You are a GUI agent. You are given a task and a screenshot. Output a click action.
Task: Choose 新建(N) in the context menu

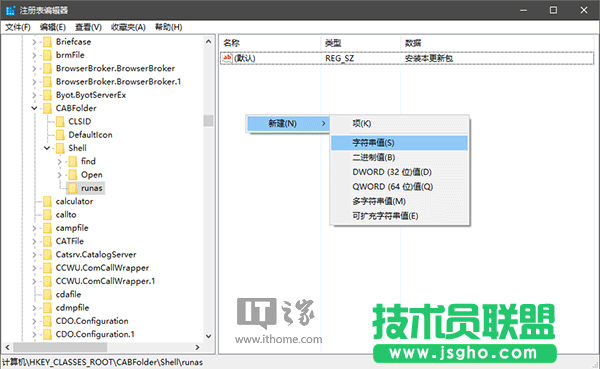tap(288, 124)
